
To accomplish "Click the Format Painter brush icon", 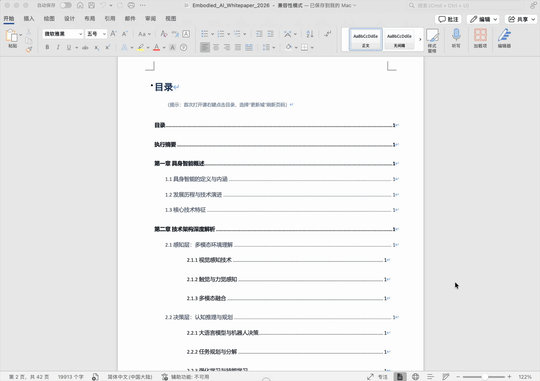I will tap(29, 50).
